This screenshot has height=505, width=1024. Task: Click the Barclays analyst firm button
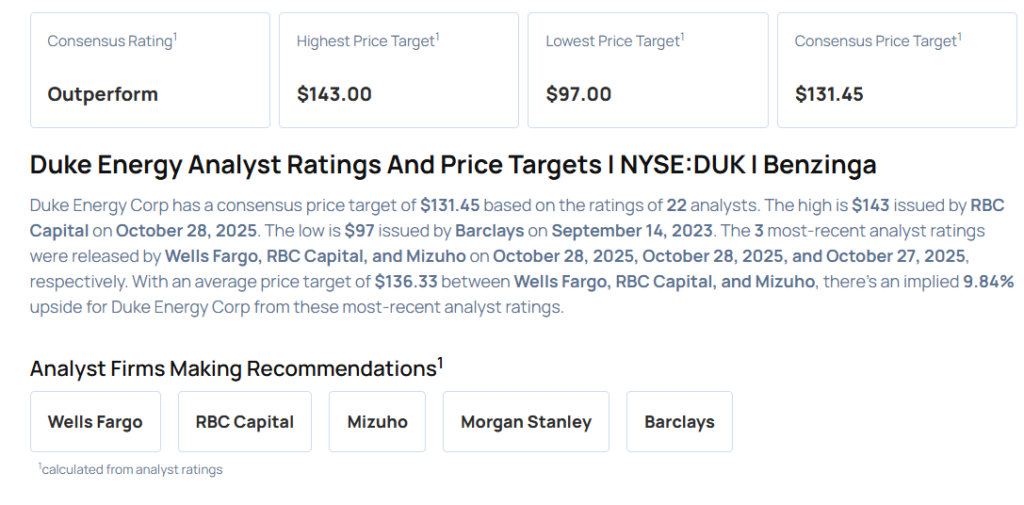tap(679, 422)
